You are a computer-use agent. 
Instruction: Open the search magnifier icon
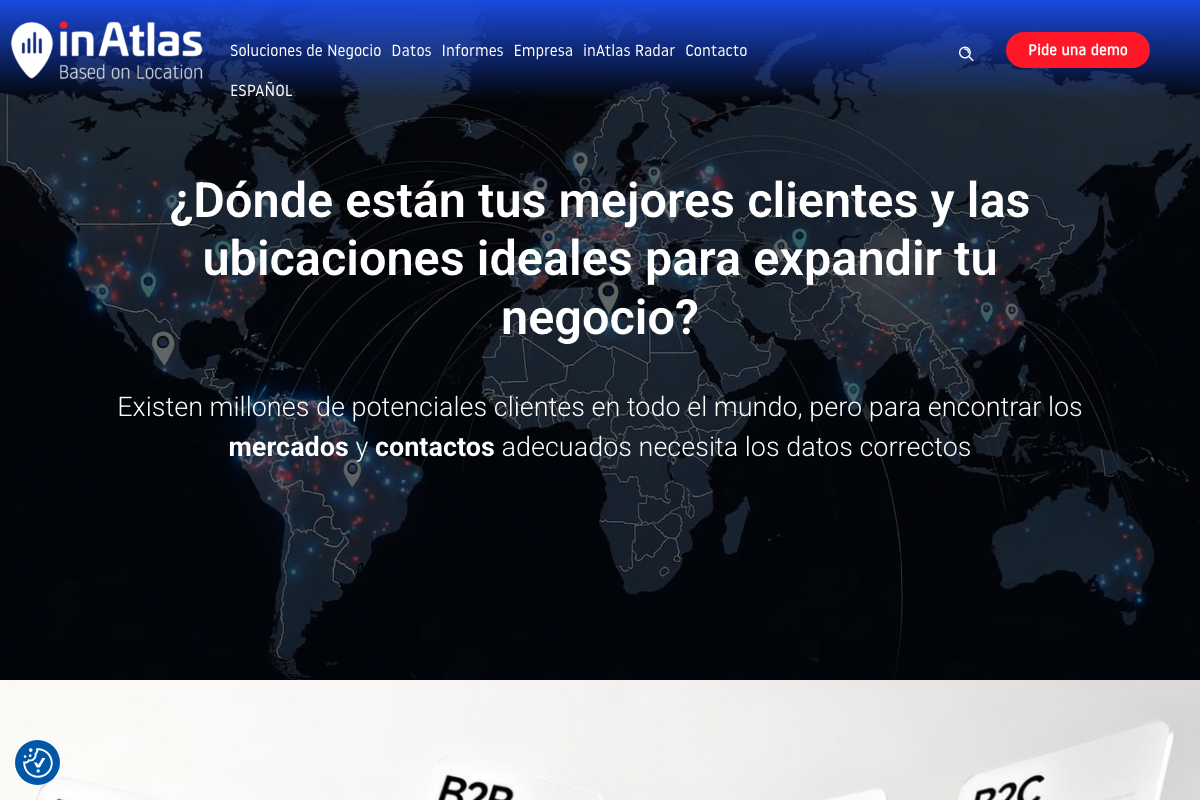click(966, 54)
